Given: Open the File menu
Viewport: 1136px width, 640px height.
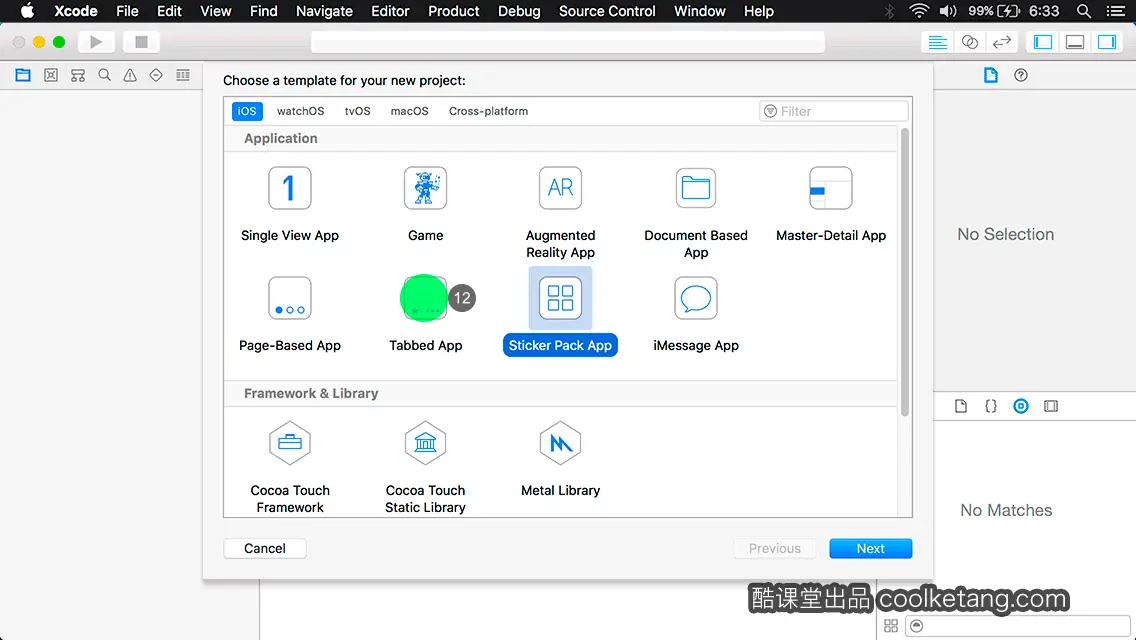Looking at the screenshot, I should [x=127, y=11].
